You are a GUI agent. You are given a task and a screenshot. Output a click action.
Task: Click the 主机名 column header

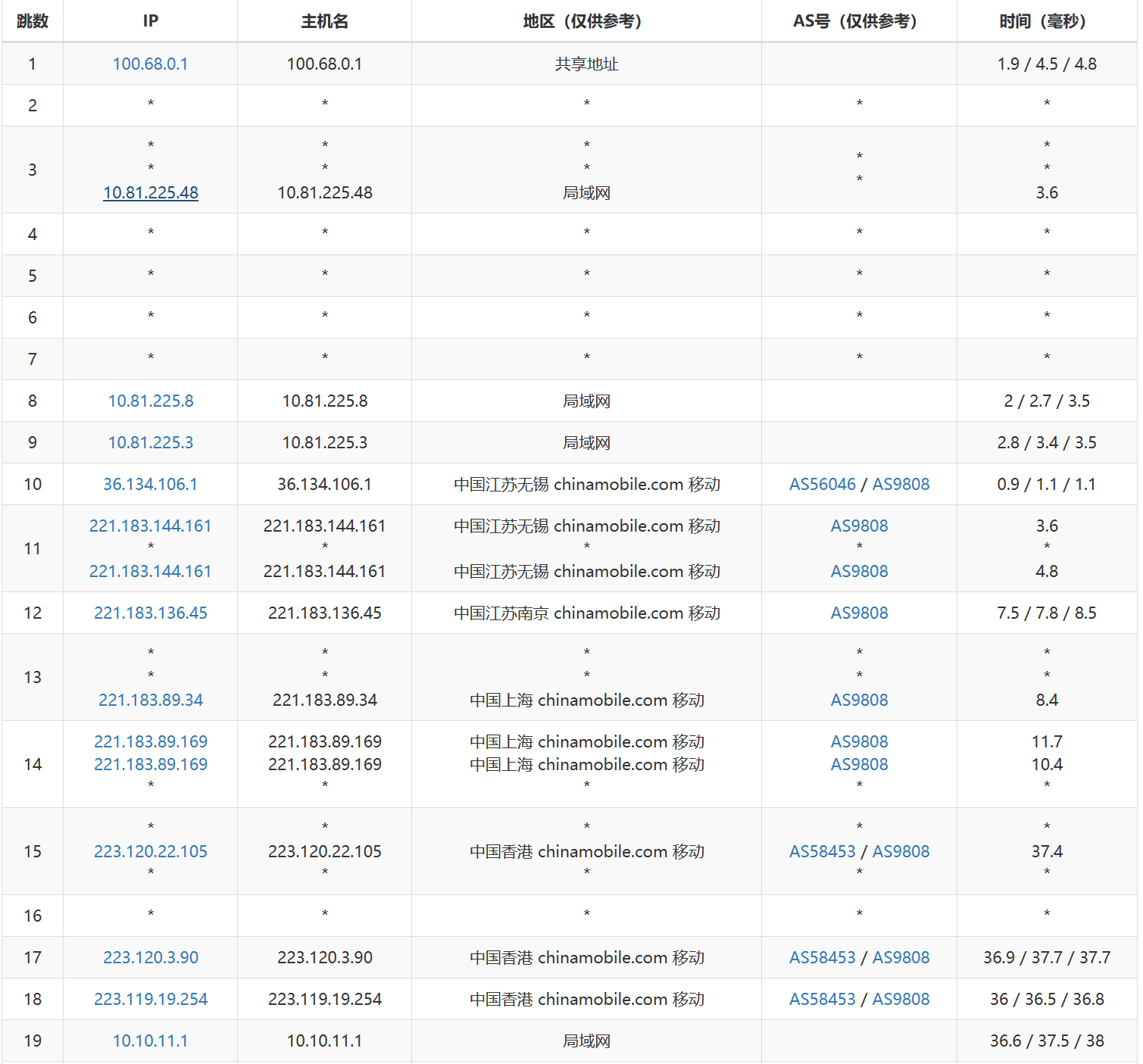[325, 21]
